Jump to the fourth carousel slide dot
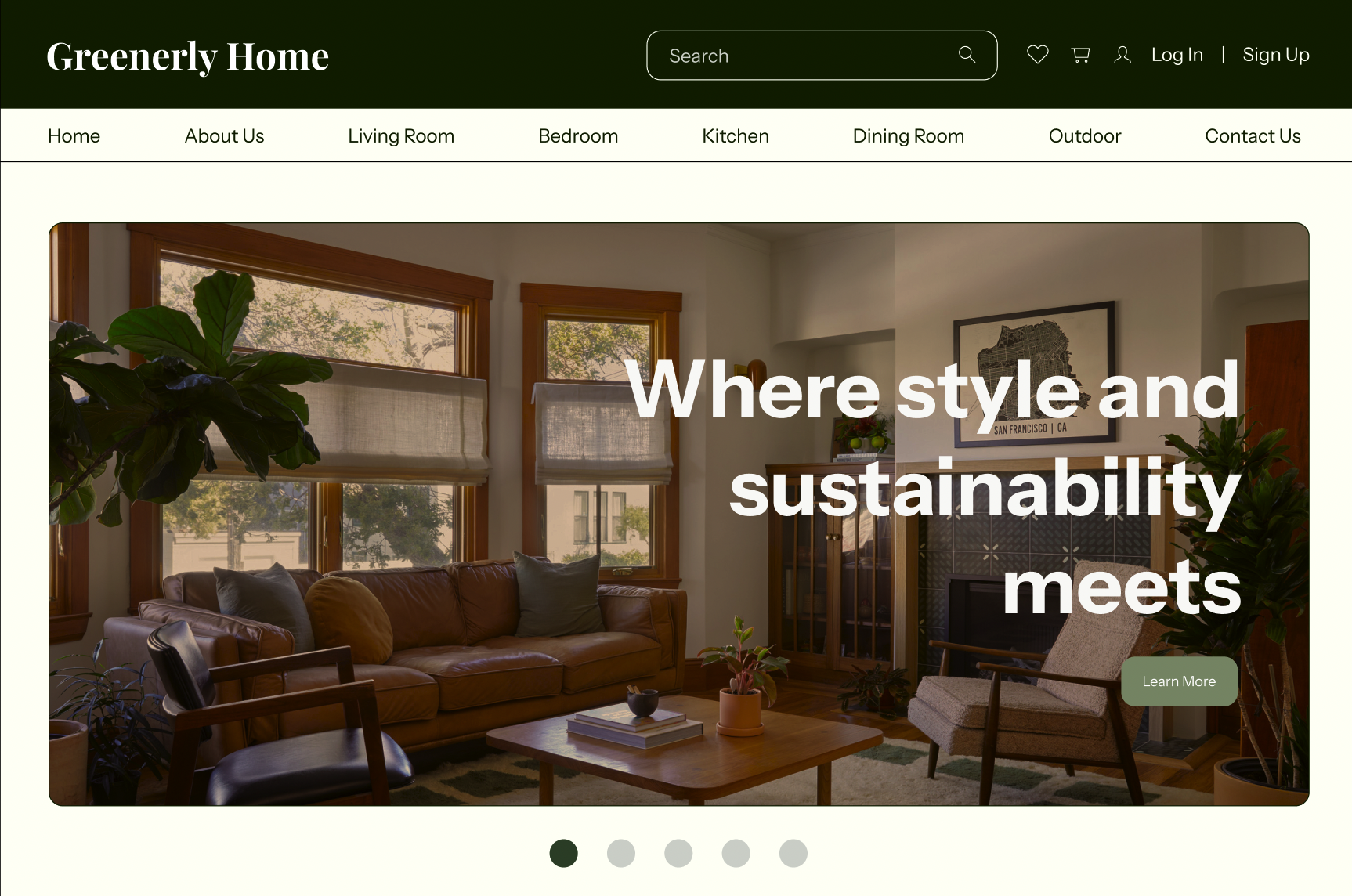1352x896 pixels. coord(736,853)
